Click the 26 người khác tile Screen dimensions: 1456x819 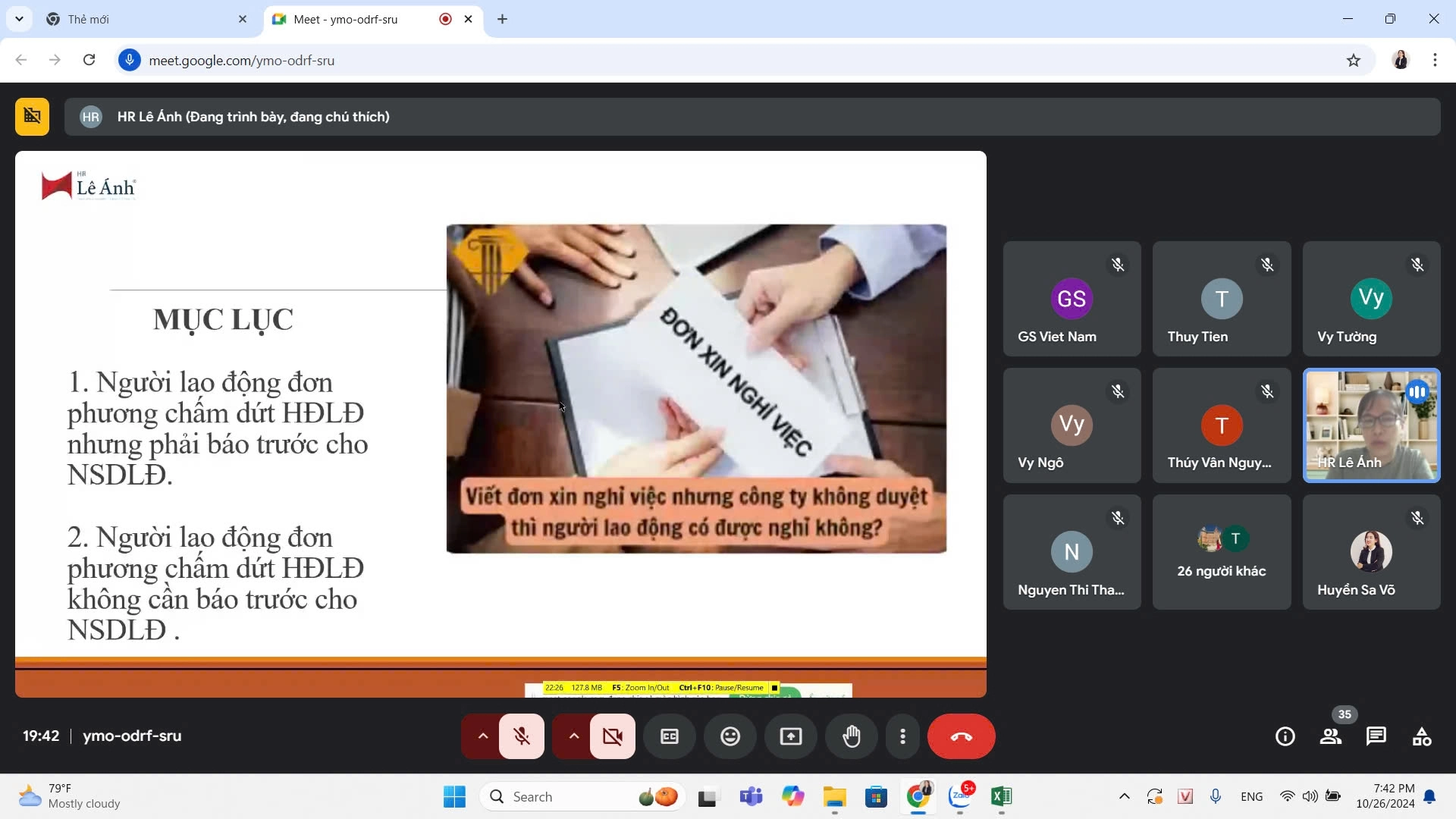tap(1221, 552)
